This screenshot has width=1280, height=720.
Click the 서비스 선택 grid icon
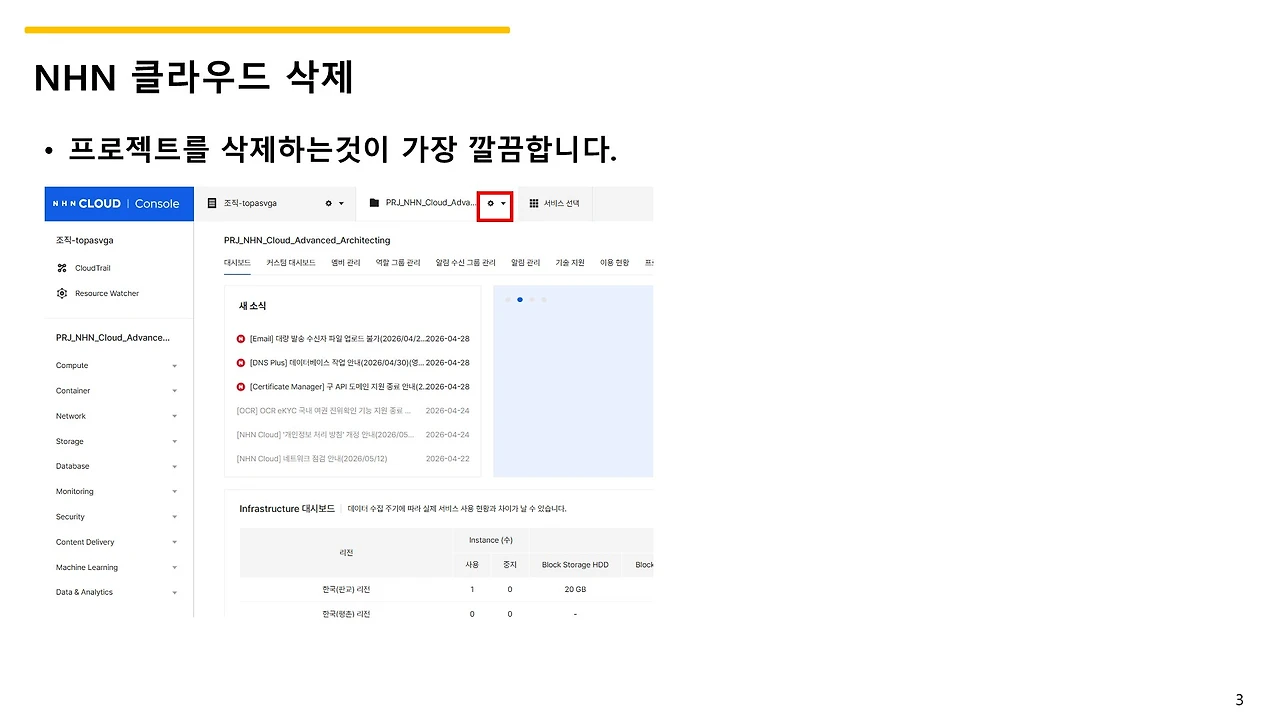click(x=534, y=203)
